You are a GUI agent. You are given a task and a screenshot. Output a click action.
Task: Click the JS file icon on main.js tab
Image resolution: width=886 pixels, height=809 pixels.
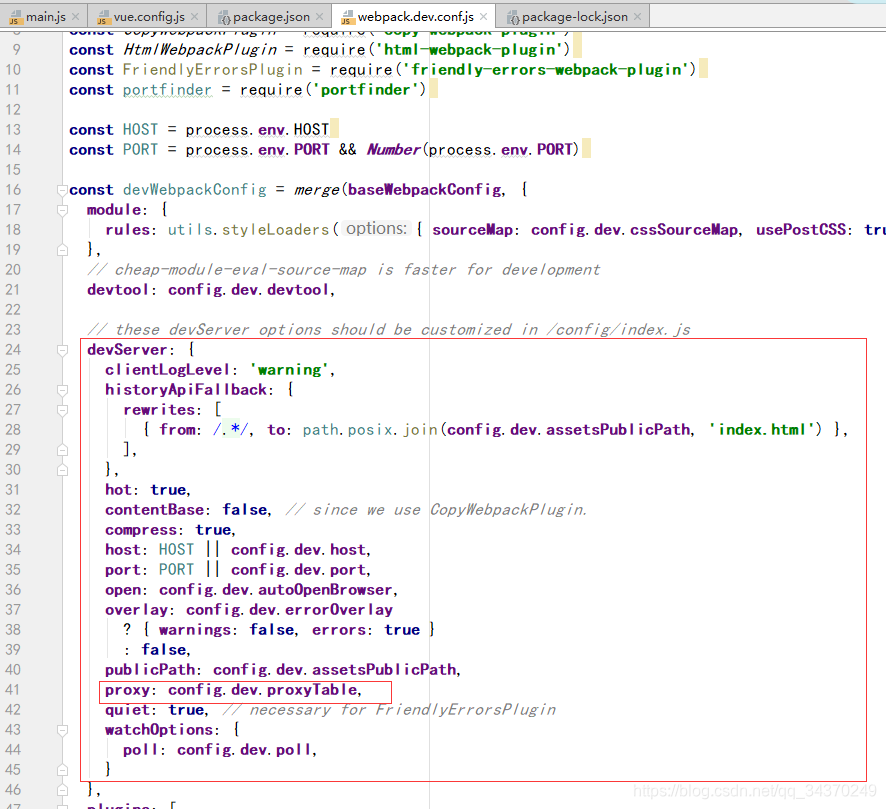click(x=15, y=18)
